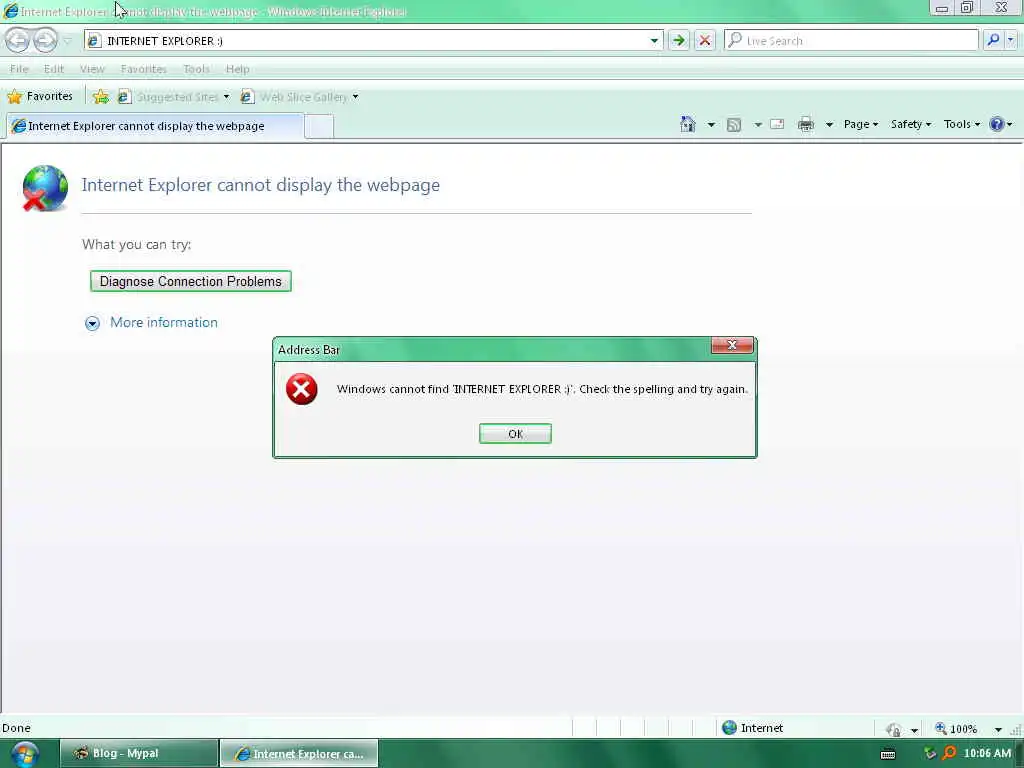Open the File menu
This screenshot has width=1024, height=768.
(19, 69)
